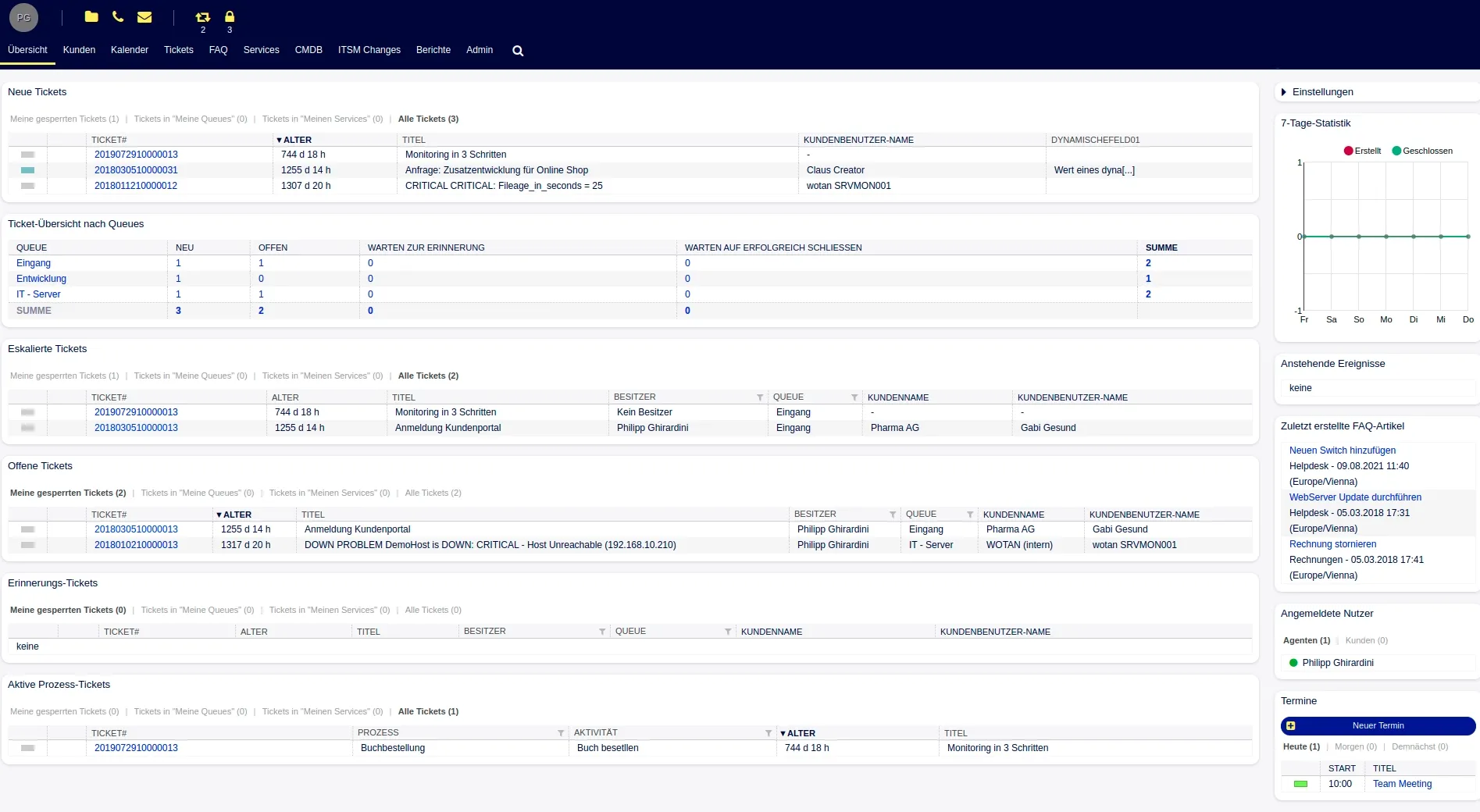Viewport: 1480px width, 812px height.
Task: Click Queue filter icon in Offene Tickets
Action: tap(970, 515)
